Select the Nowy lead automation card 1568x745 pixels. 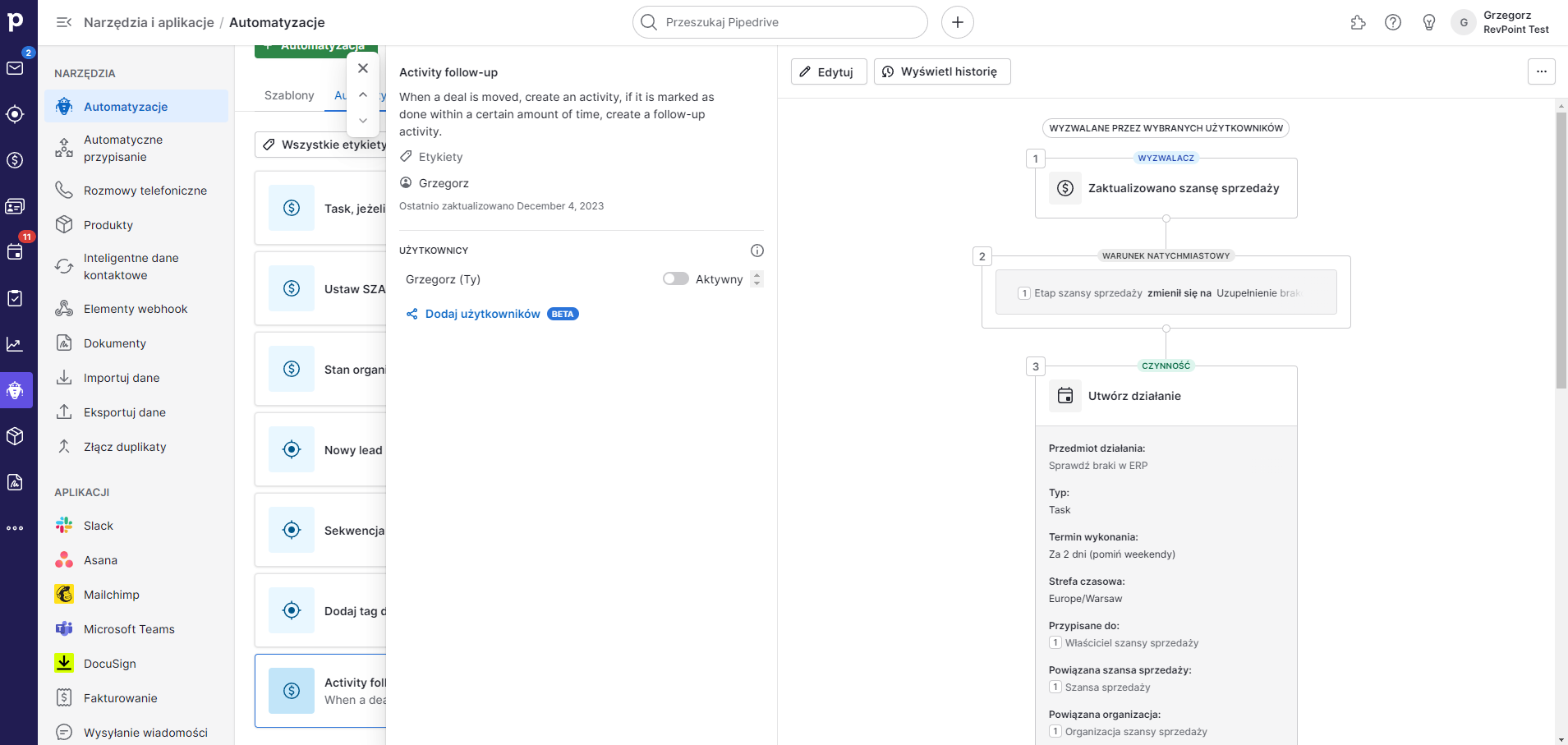[x=320, y=449]
